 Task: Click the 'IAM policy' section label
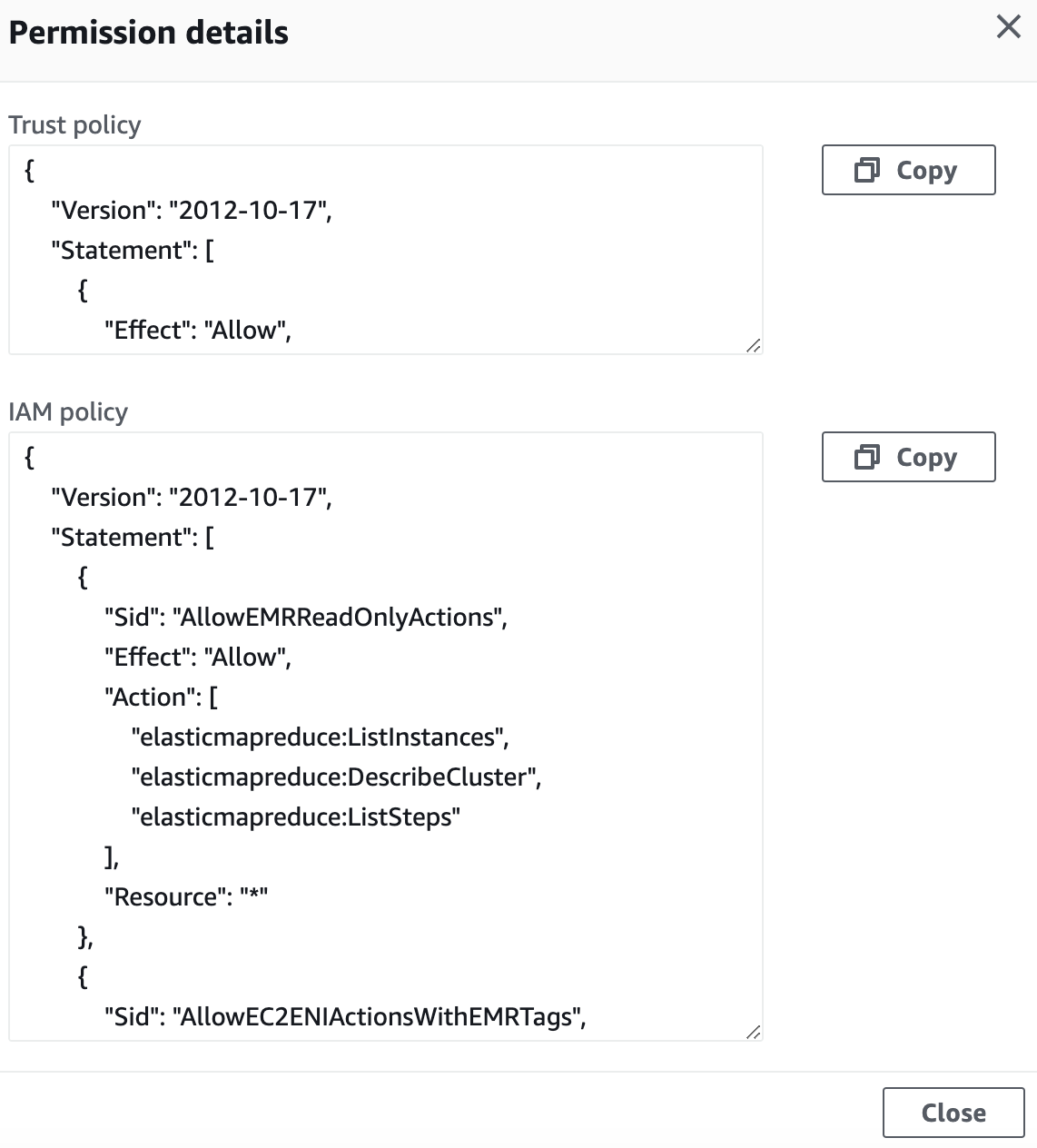[x=68, y=411]
